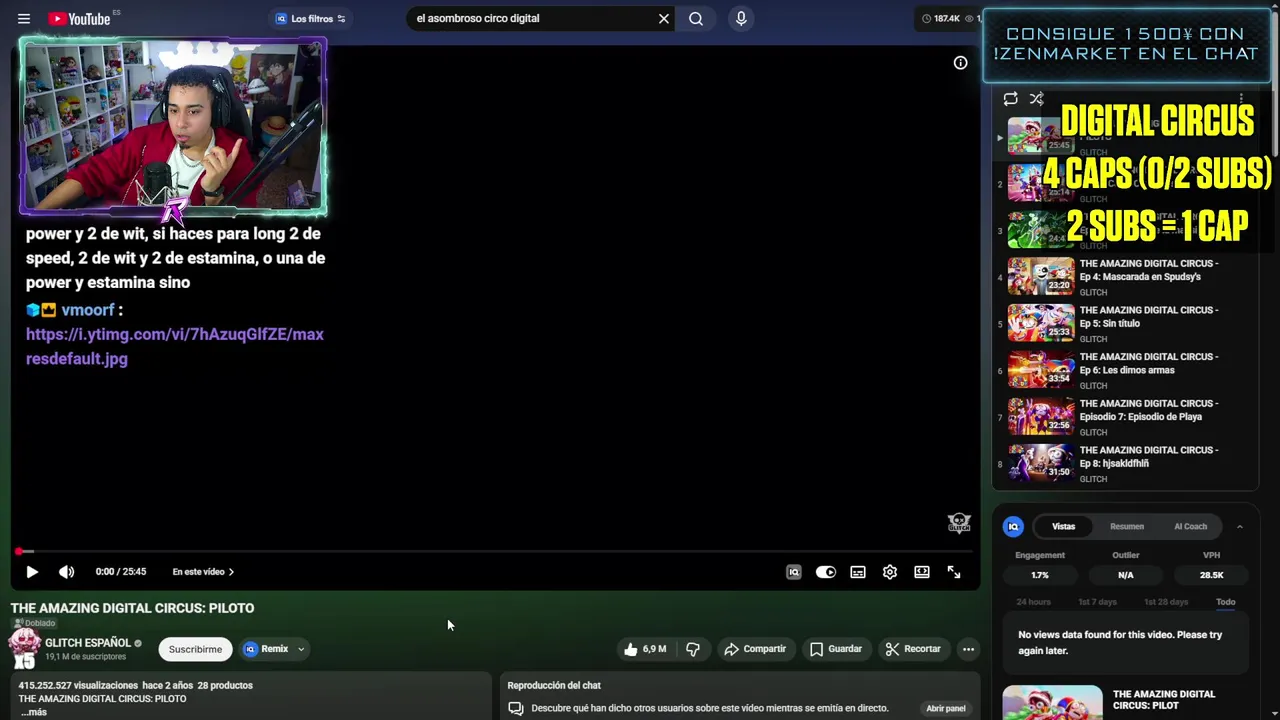Open player settings gear

(x=890, y=572)
